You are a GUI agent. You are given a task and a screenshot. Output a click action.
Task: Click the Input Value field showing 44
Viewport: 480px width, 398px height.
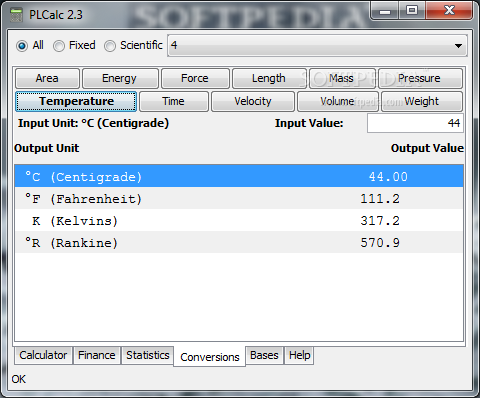coord(415,123)
